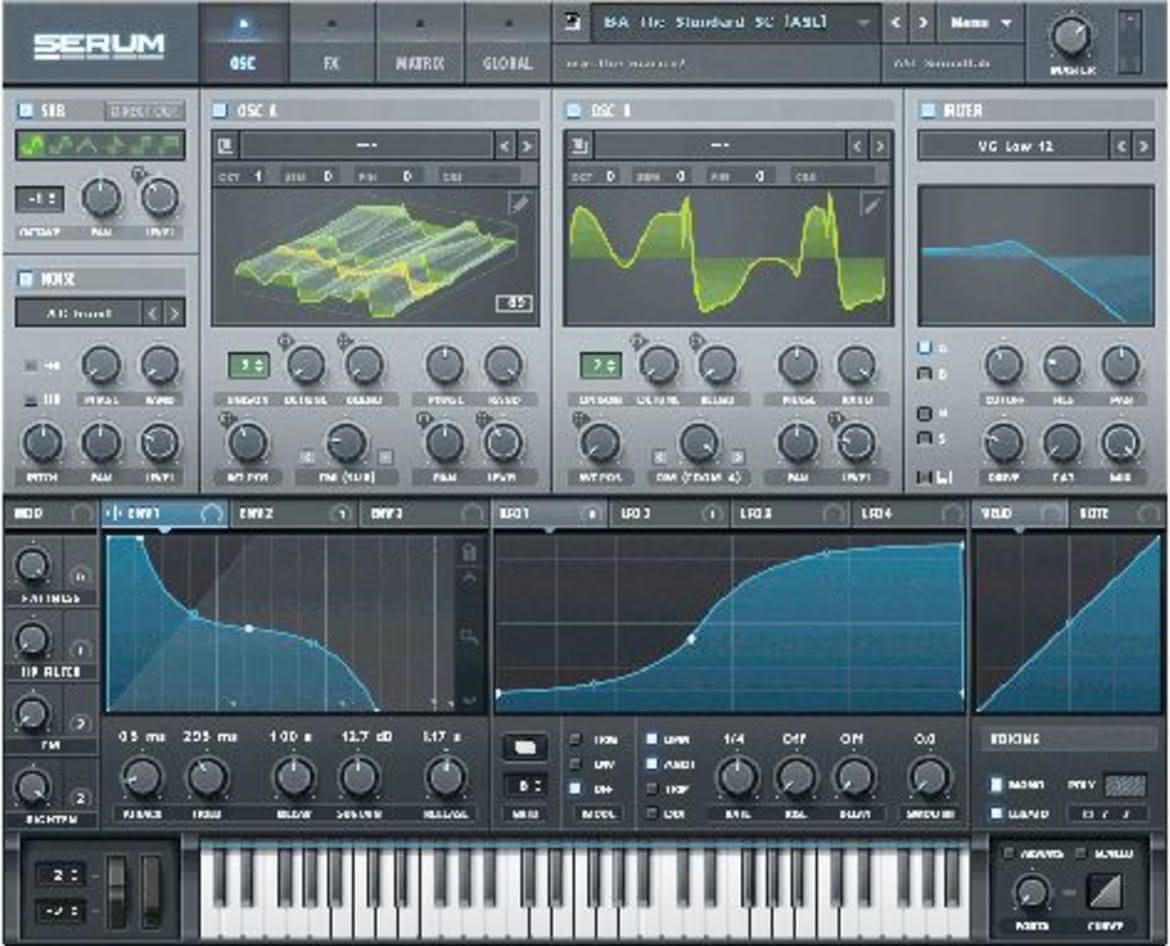Screen dimensions: 1170x946
Task: Click the OSC A WT POS knob
Action: (247, 442)
